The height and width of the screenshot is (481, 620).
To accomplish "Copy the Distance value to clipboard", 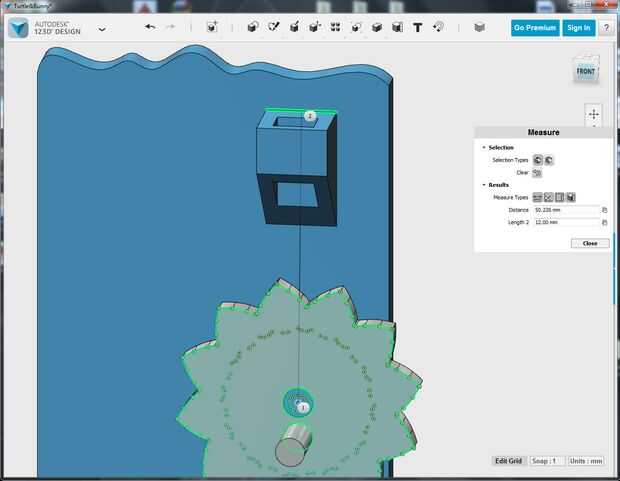I will [x=605, y=210].
